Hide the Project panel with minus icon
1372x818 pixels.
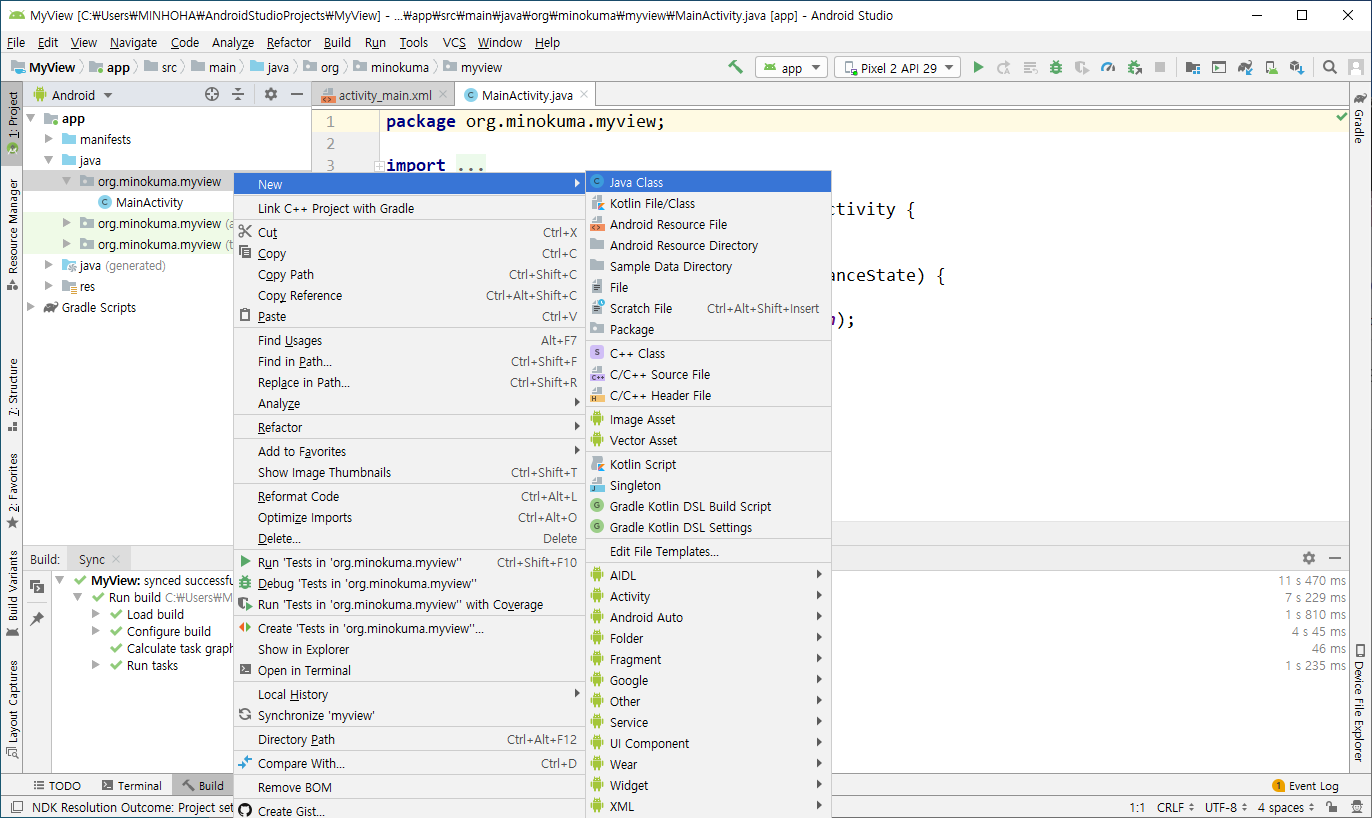(x=297, y=94)
